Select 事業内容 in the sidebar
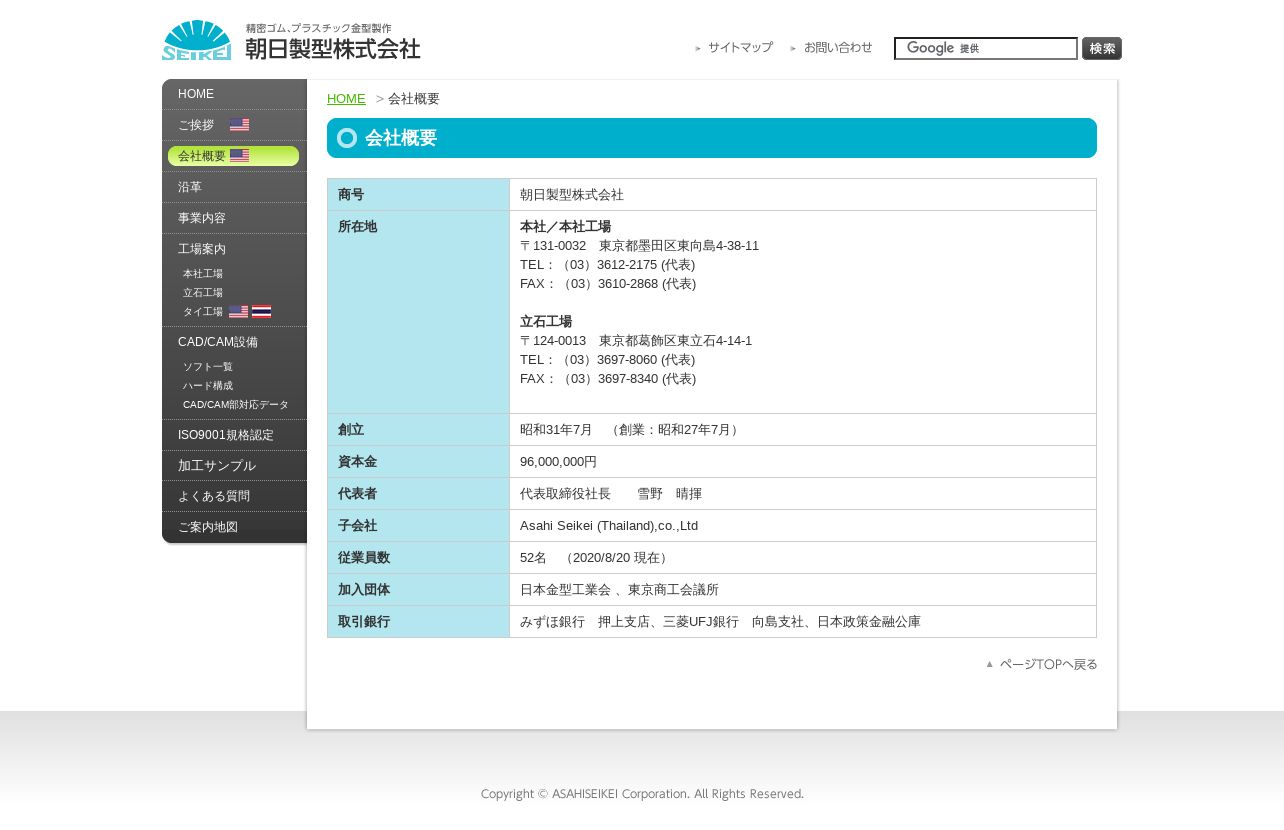Viewport: 1284px width, 830px height. (x=202, y=218)
